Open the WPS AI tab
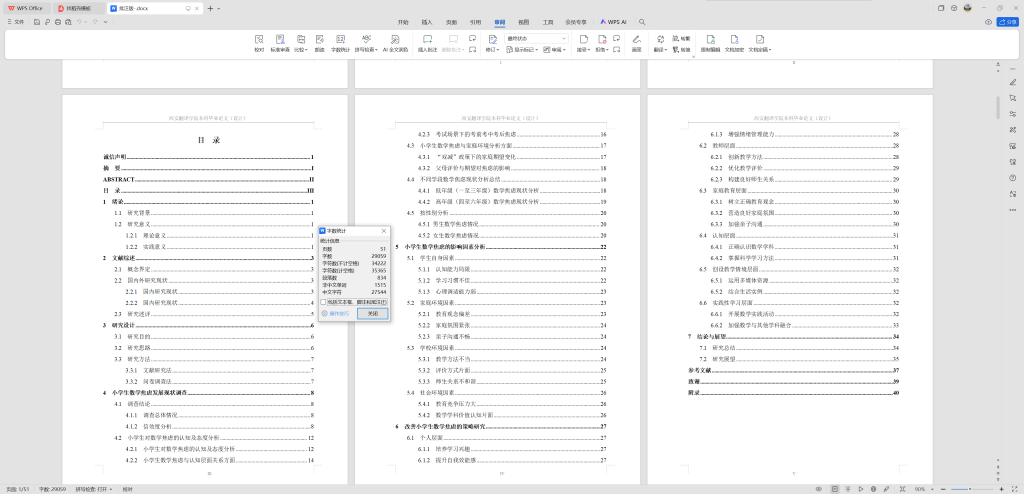 [615, 21]
